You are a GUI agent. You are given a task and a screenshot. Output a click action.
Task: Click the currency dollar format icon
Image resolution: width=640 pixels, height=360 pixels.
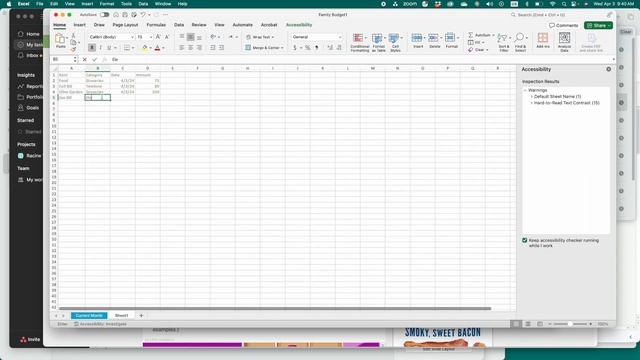coord(295,48)
